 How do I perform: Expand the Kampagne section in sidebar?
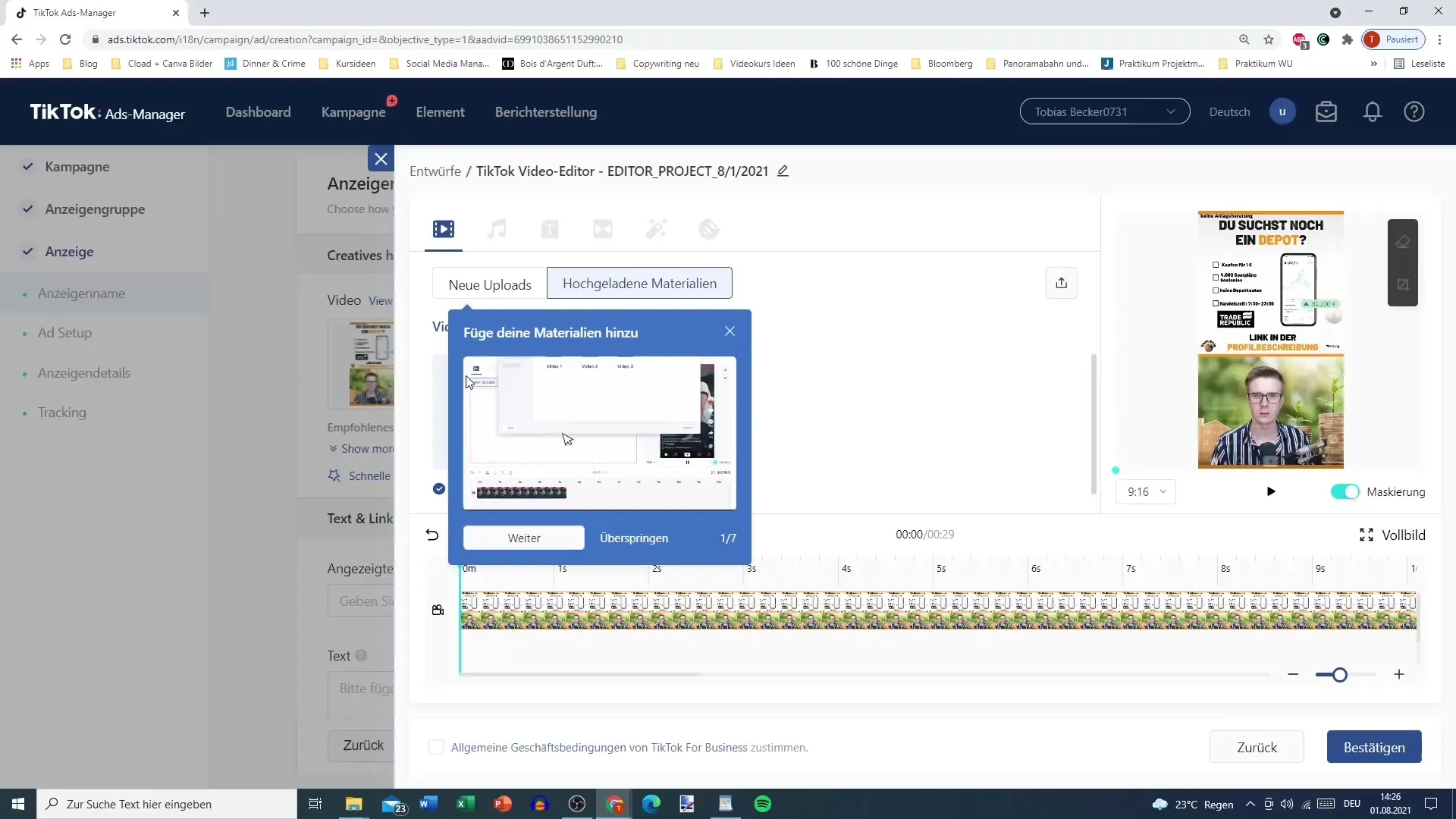pos(77,166)
